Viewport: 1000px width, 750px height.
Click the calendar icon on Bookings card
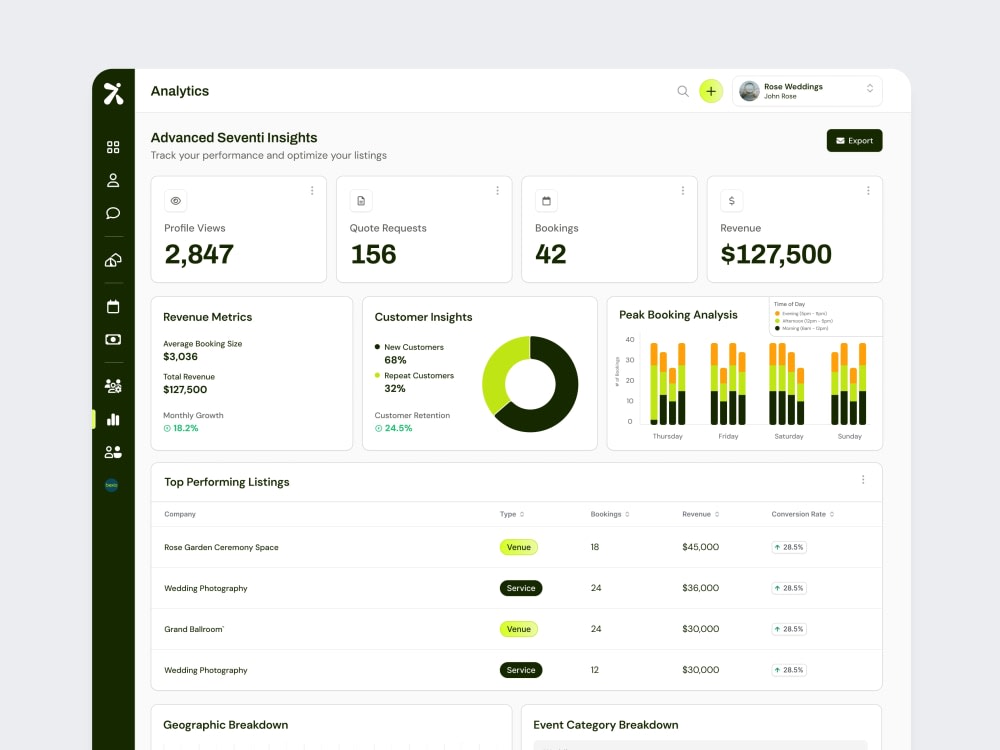click(x=547, y=201)
